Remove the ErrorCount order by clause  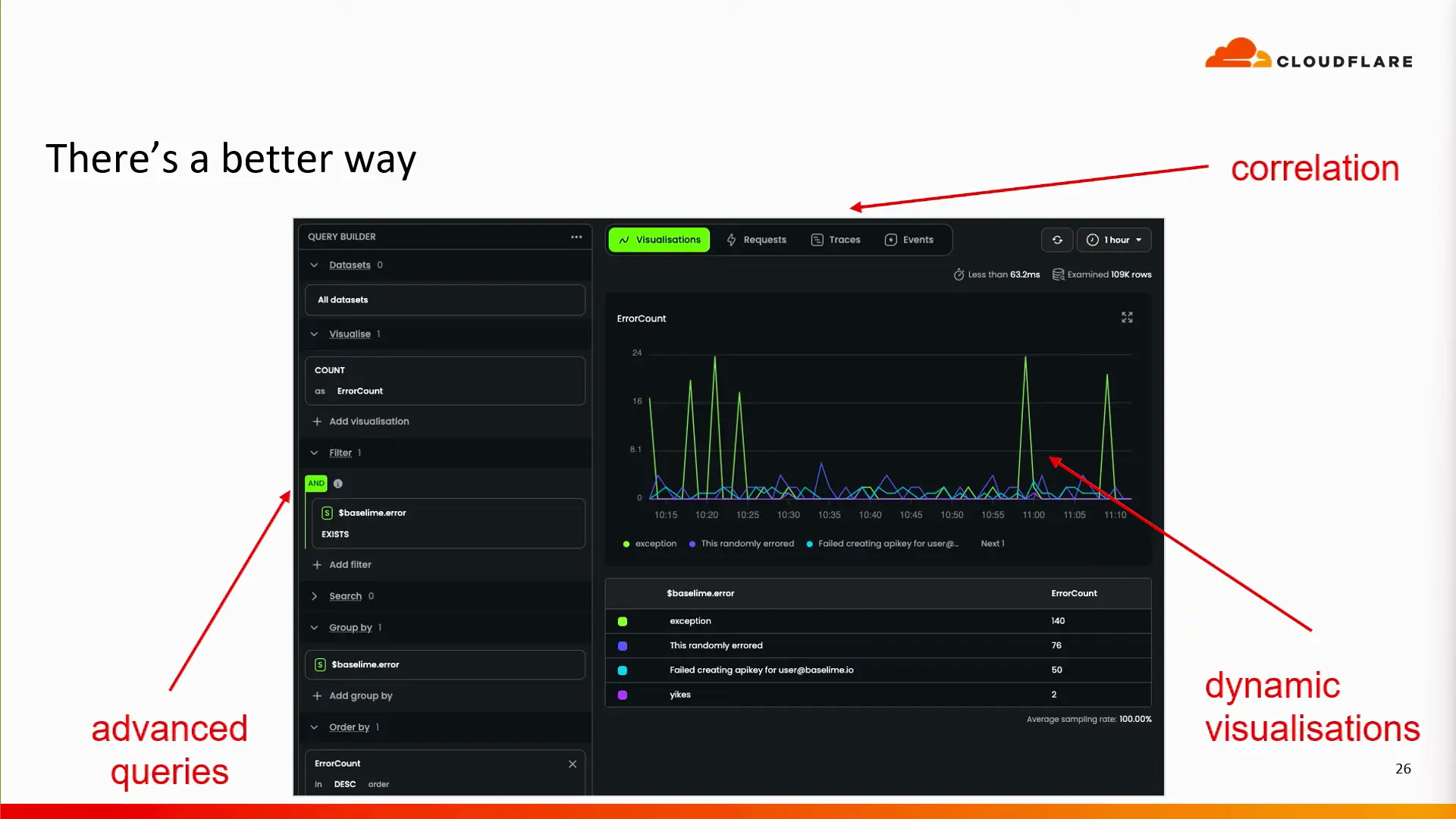573,764
